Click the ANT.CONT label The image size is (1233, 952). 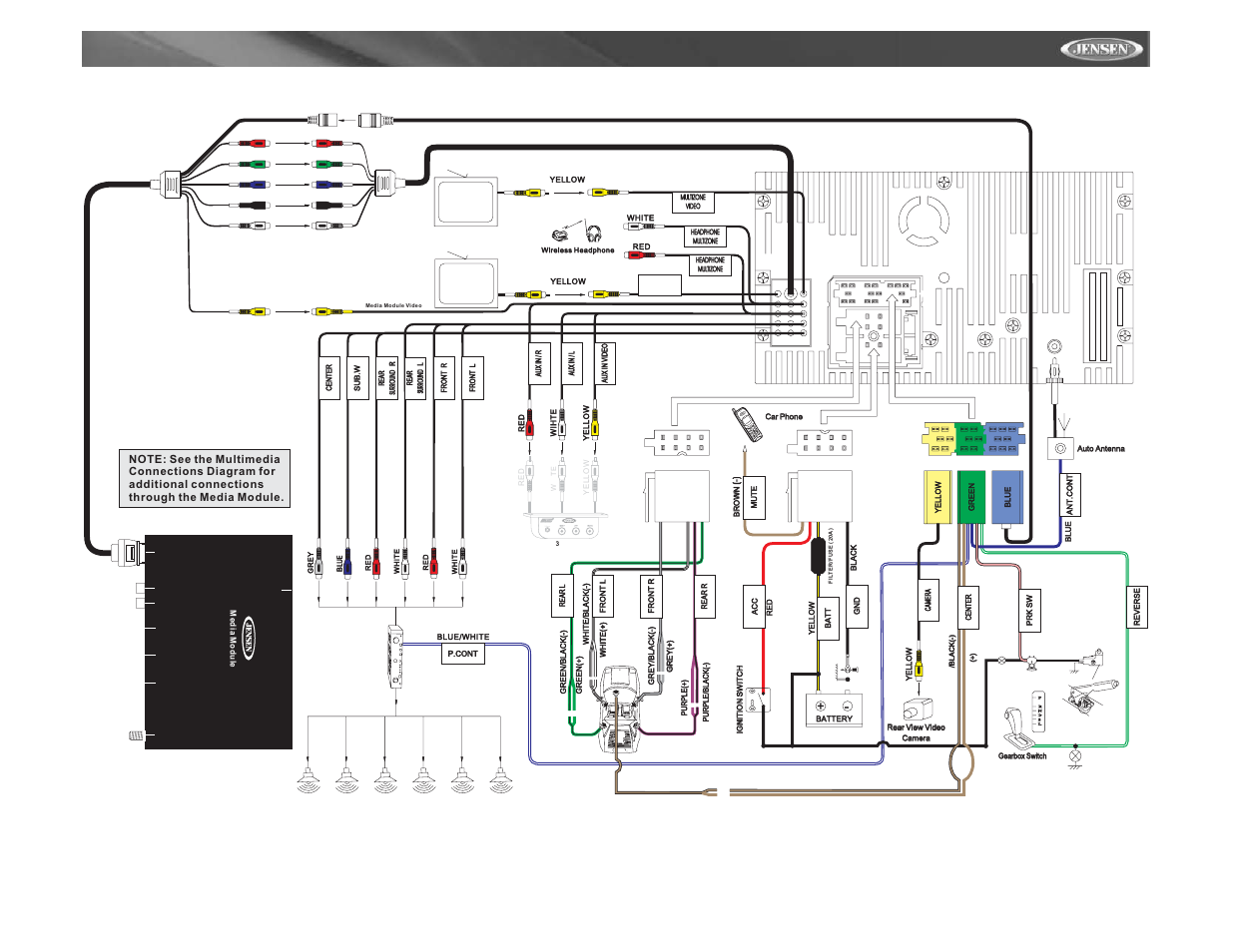(1070, 494)
